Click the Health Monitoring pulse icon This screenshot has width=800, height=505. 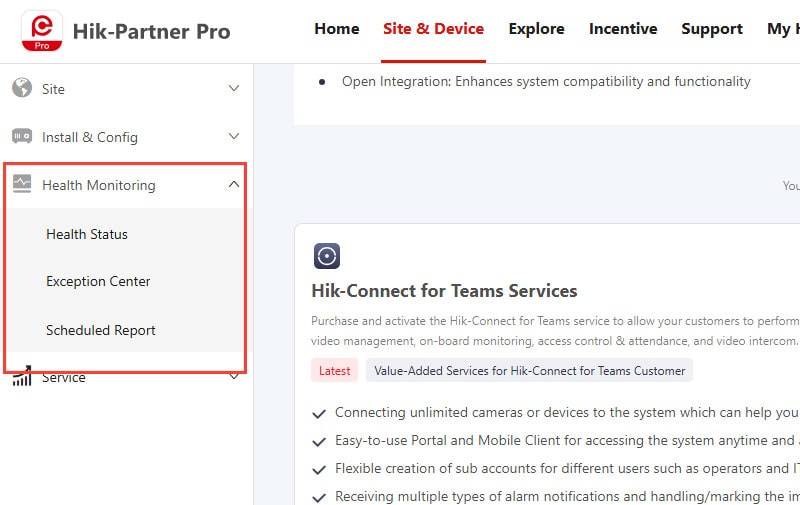(22, 184)
